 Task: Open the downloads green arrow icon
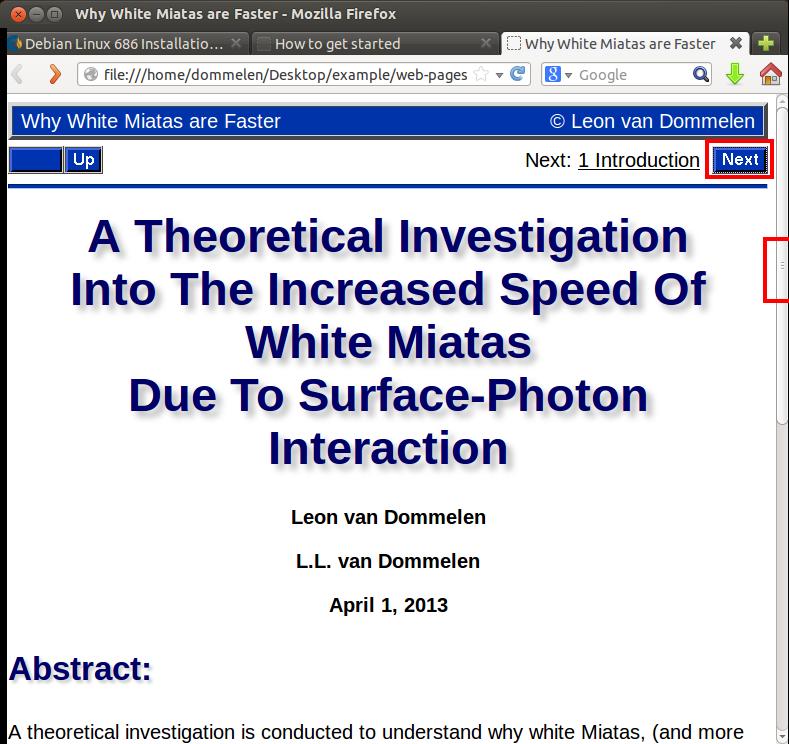point(735,74)
